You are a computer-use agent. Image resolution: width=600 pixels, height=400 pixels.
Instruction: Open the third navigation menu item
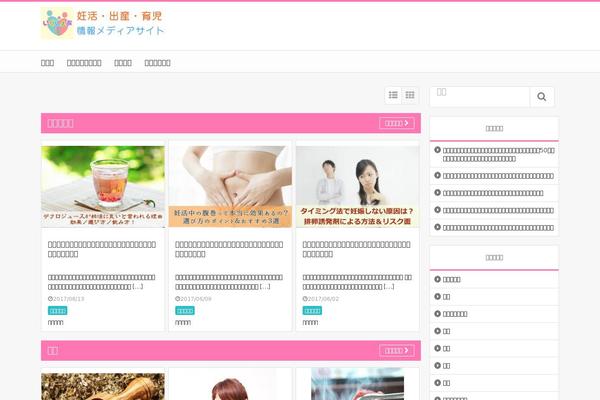pos(123,63)
